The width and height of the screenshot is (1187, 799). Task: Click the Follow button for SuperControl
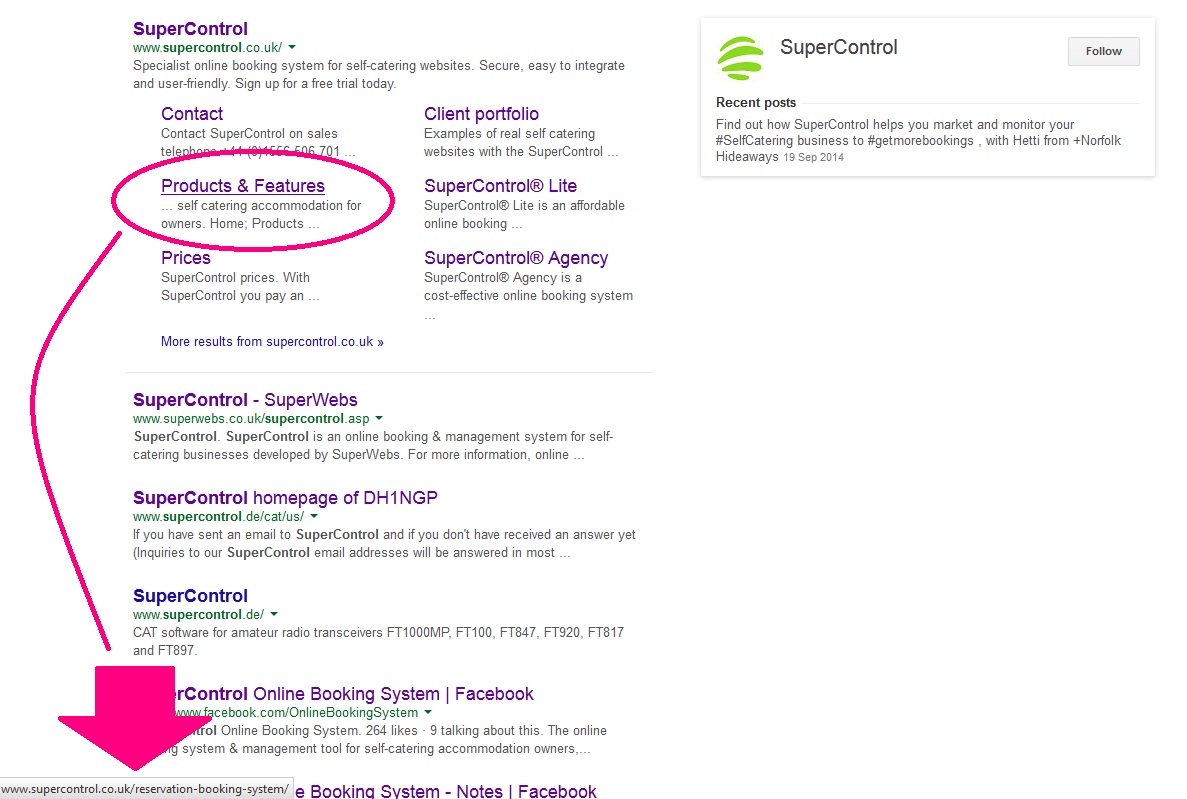[1103, 51]
